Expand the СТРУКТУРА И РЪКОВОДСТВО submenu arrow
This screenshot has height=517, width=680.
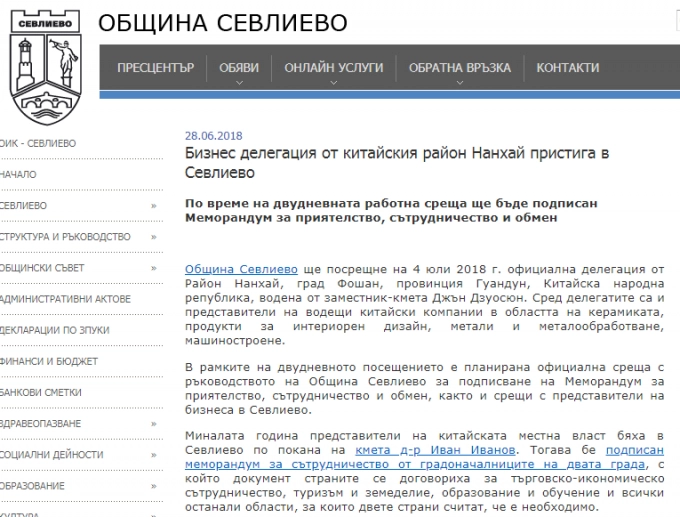pos(153,237)
